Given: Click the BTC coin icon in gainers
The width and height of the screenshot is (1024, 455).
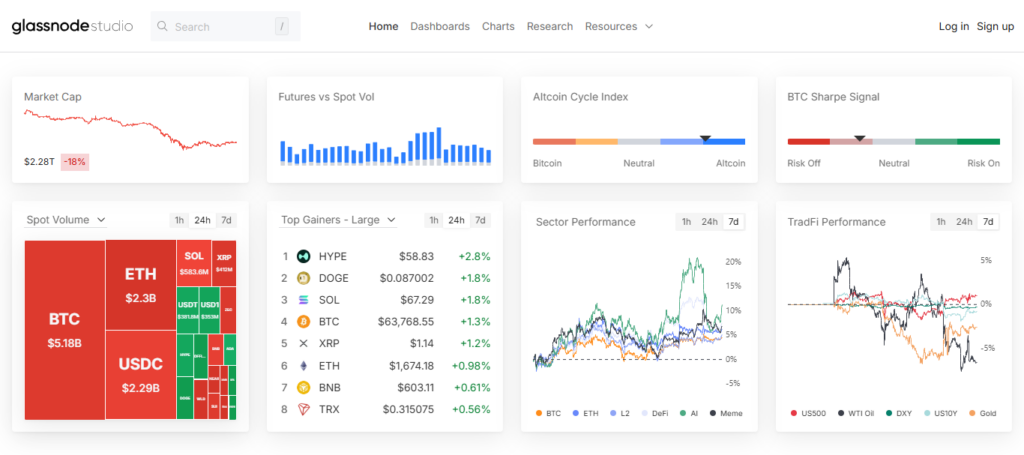Looking at the screenshot, I should click(x=303, y=322).
